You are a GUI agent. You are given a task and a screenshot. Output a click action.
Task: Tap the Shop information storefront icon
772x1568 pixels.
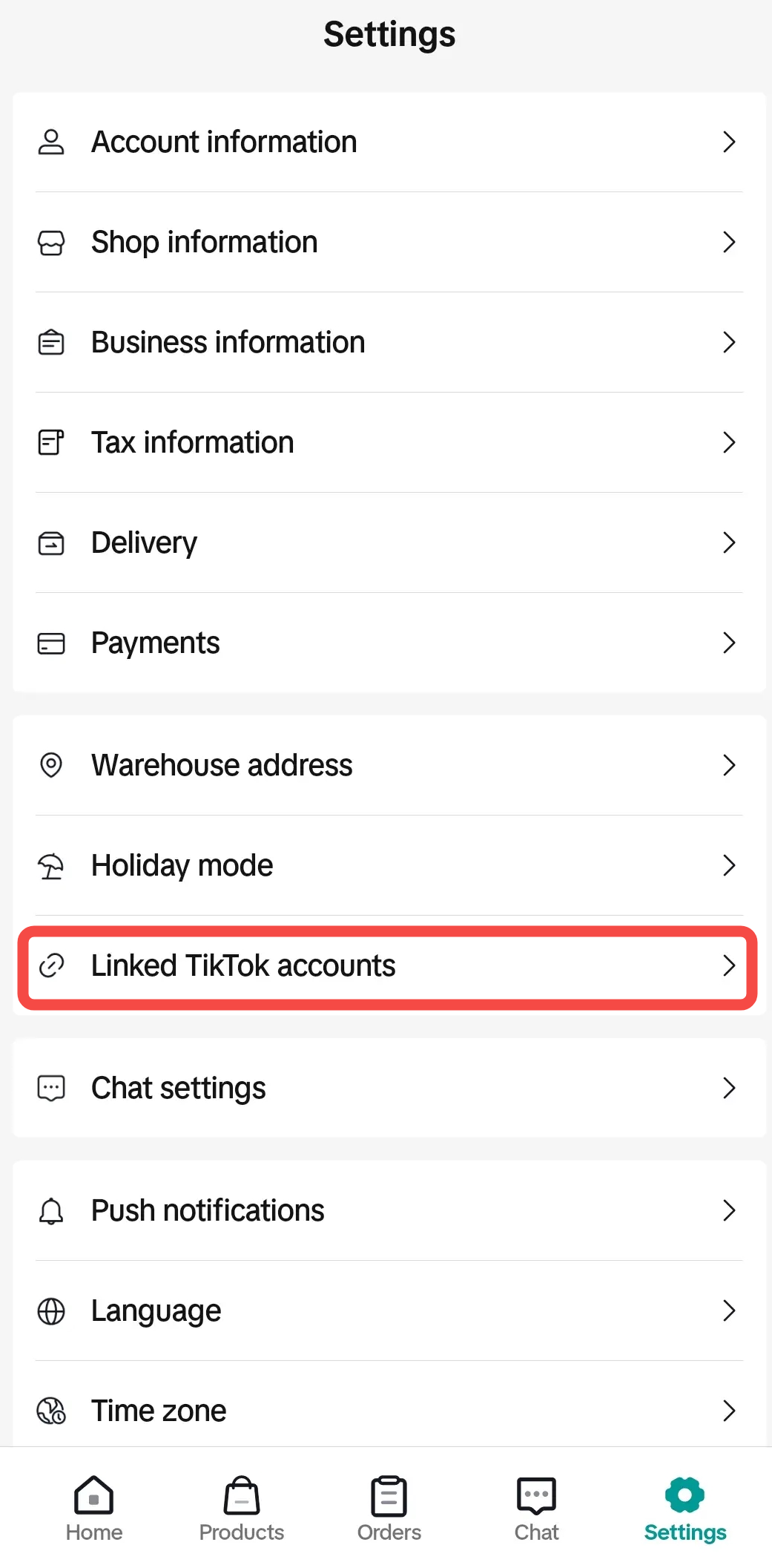tap(51, 243)
